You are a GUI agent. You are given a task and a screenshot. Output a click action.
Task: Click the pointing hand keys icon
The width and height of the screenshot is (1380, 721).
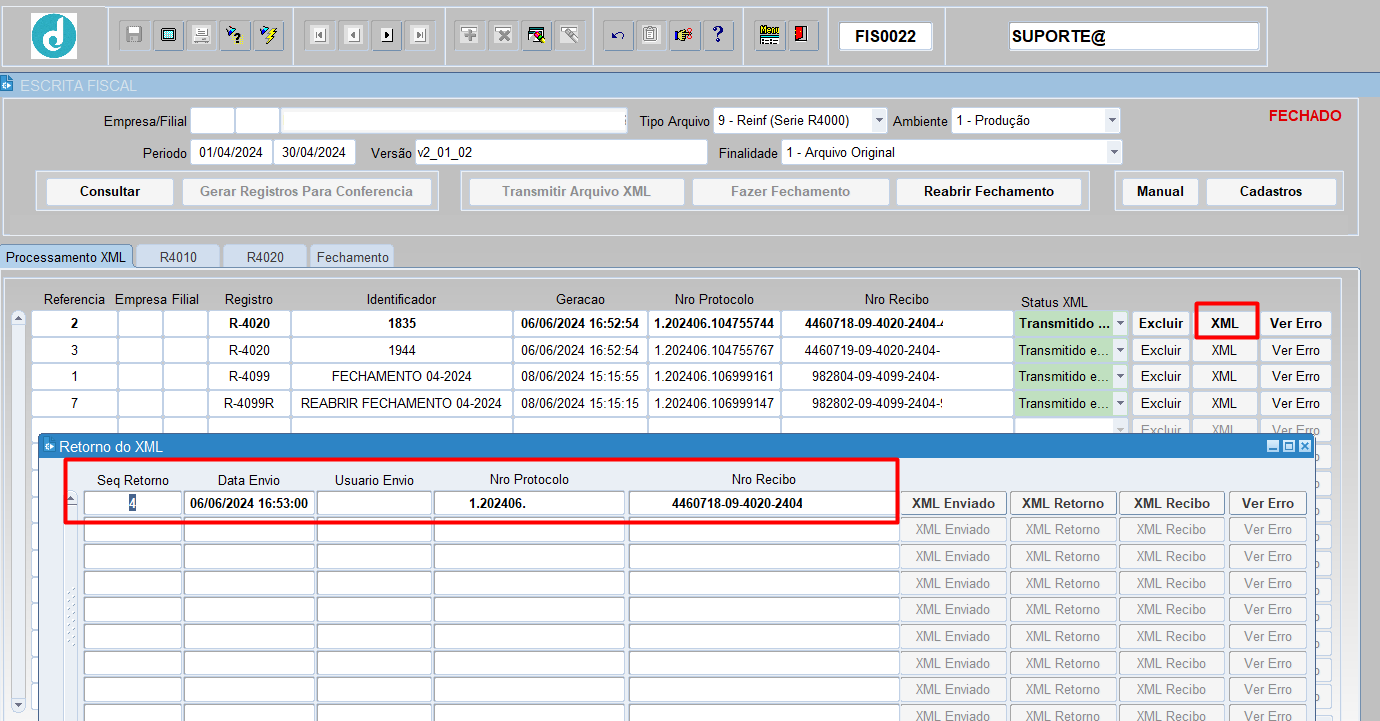684,36
